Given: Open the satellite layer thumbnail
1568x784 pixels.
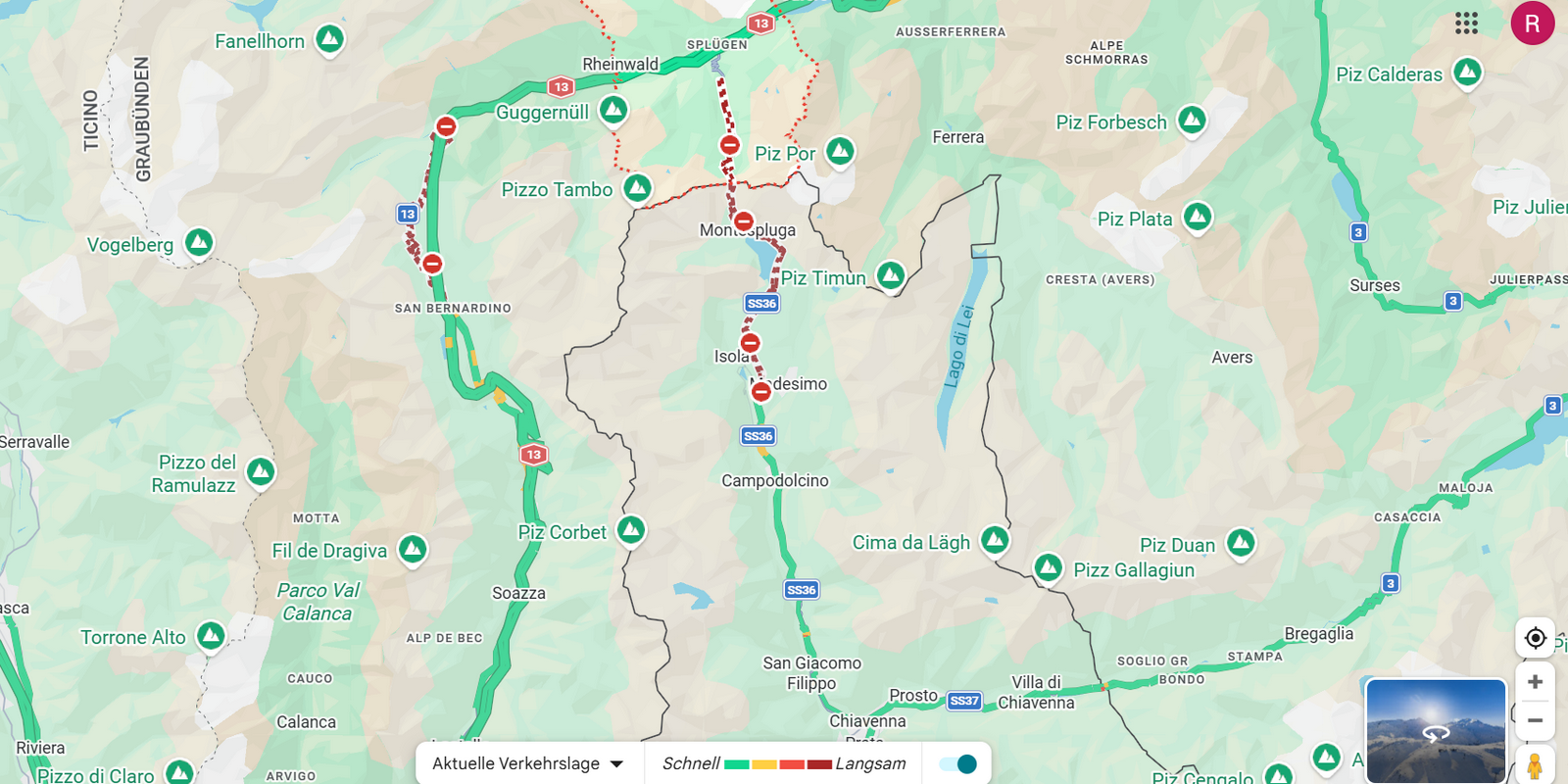Looking at the screenshot, I should pyautogui.click(x=1436, y=730).
